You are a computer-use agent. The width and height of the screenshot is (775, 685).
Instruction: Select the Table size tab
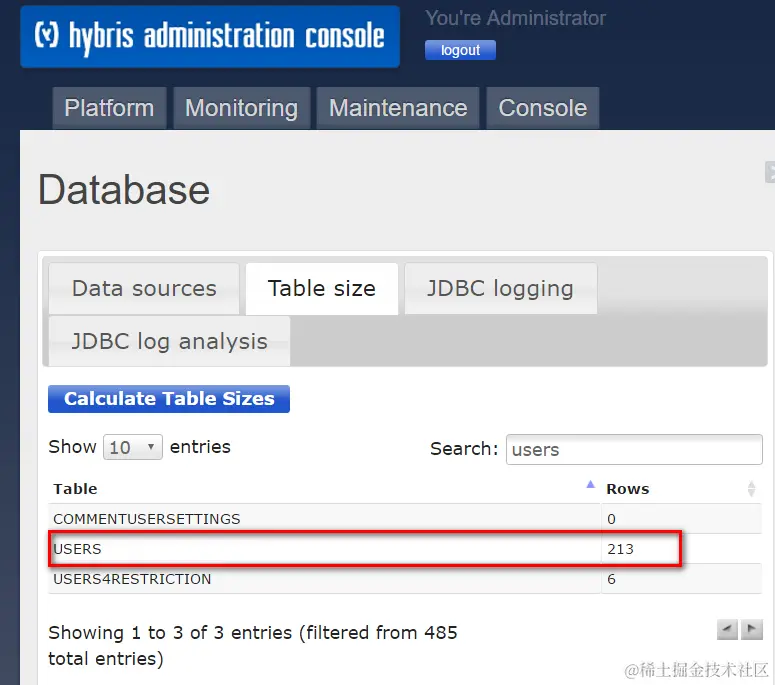point(322,288)
